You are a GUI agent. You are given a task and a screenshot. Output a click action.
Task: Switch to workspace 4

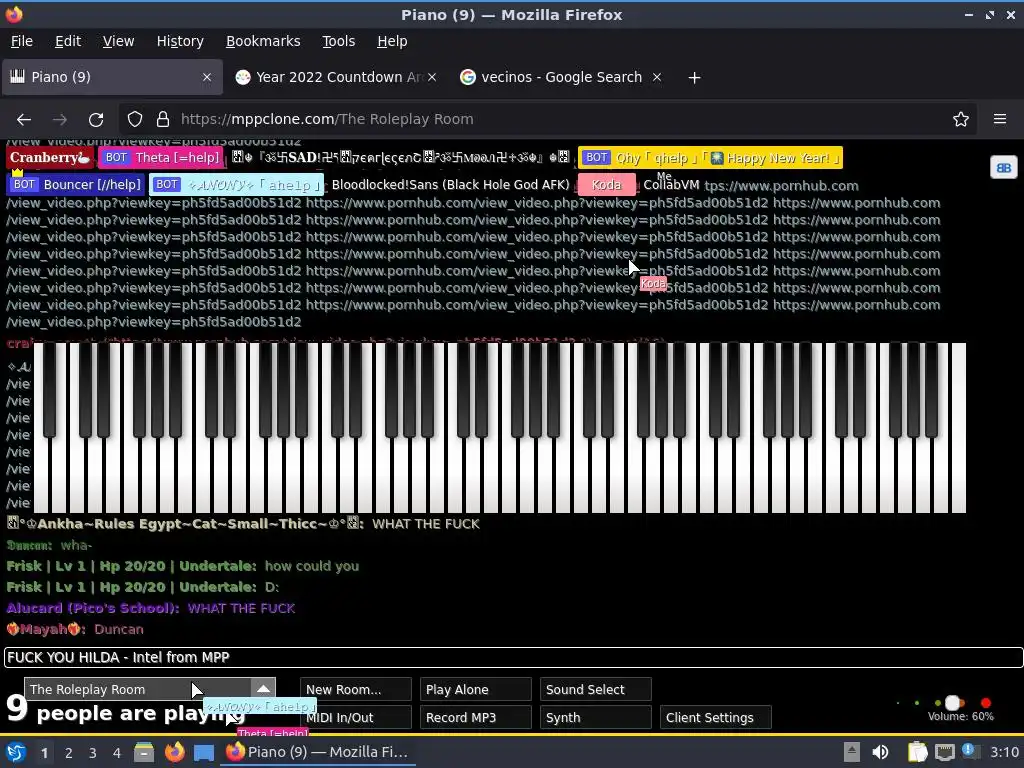coord(117,753)
